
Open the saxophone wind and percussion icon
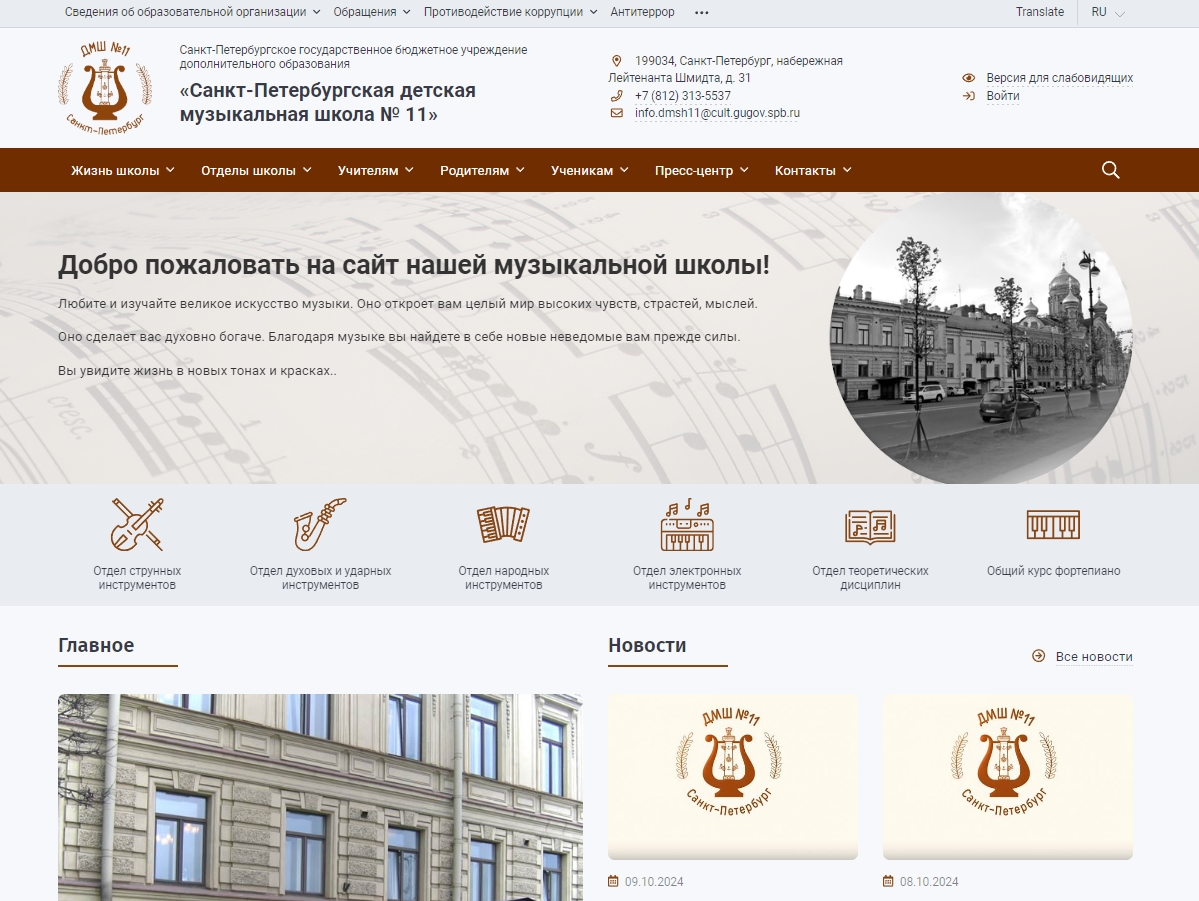(320, 525)
